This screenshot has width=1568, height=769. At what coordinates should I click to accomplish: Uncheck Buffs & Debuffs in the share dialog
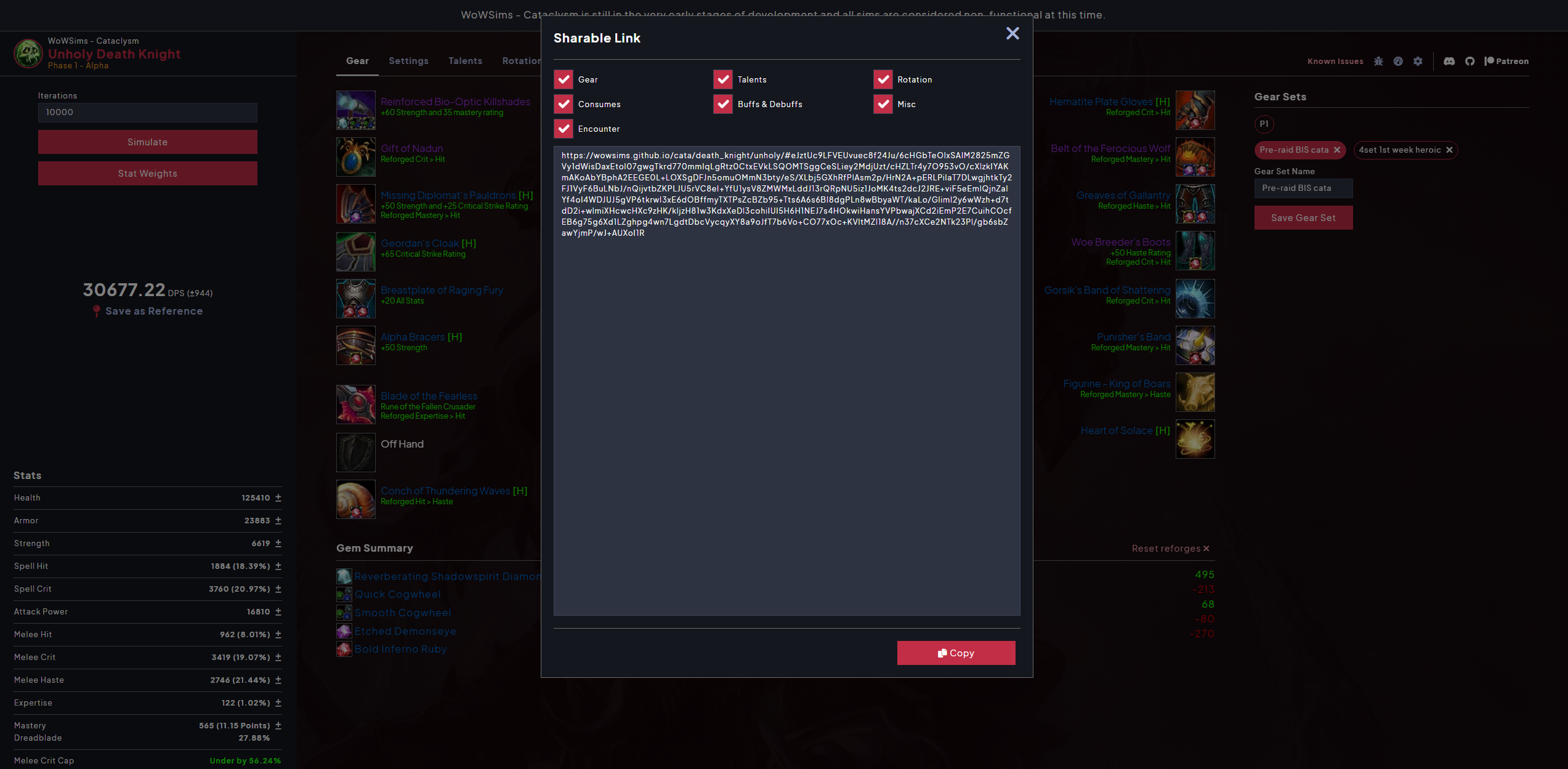coord(722,104)
